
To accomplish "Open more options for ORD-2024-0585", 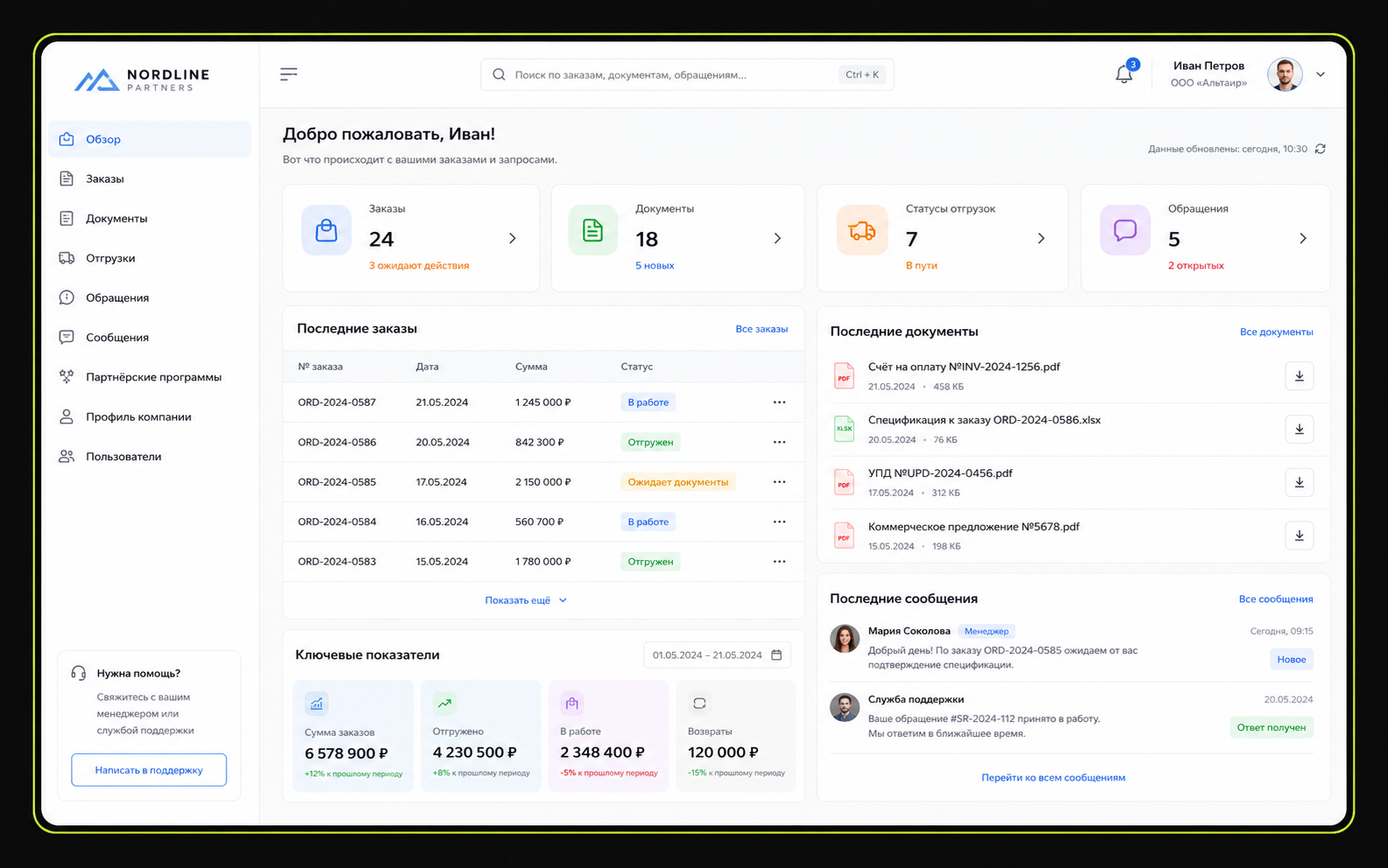I will click(x=780, y=482).
